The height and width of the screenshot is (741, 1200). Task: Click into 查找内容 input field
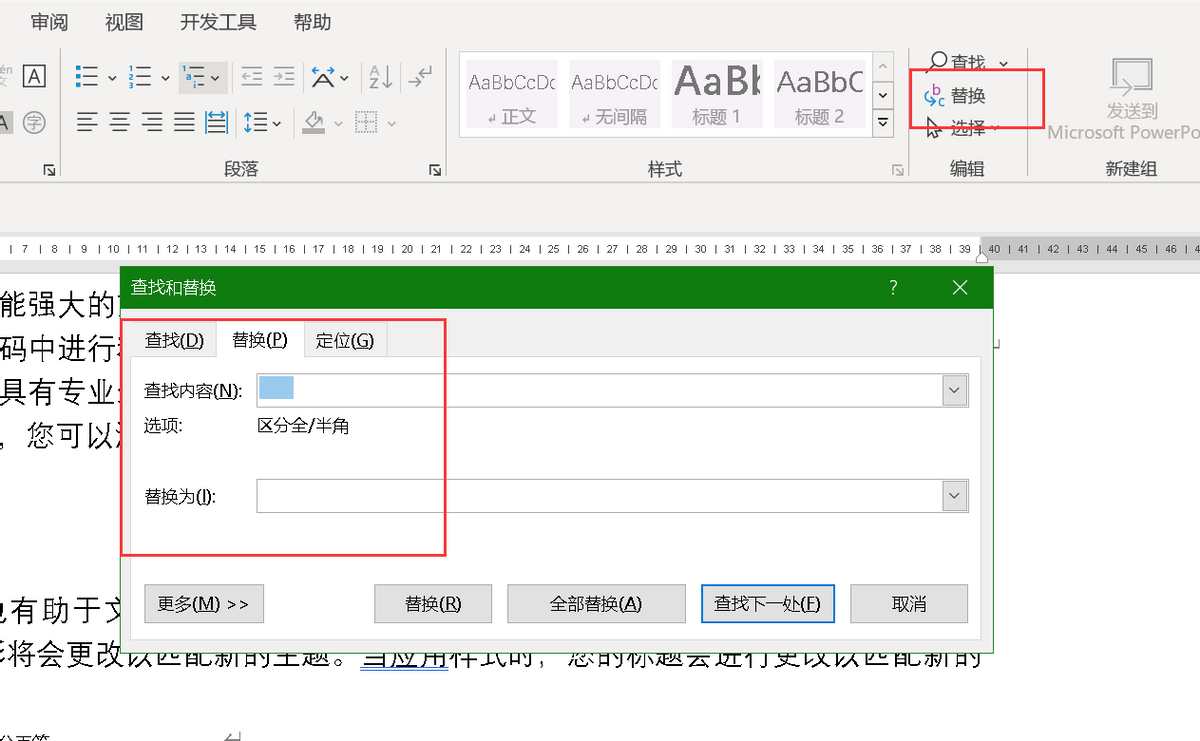pyautogui.click(x=600, y=390)
